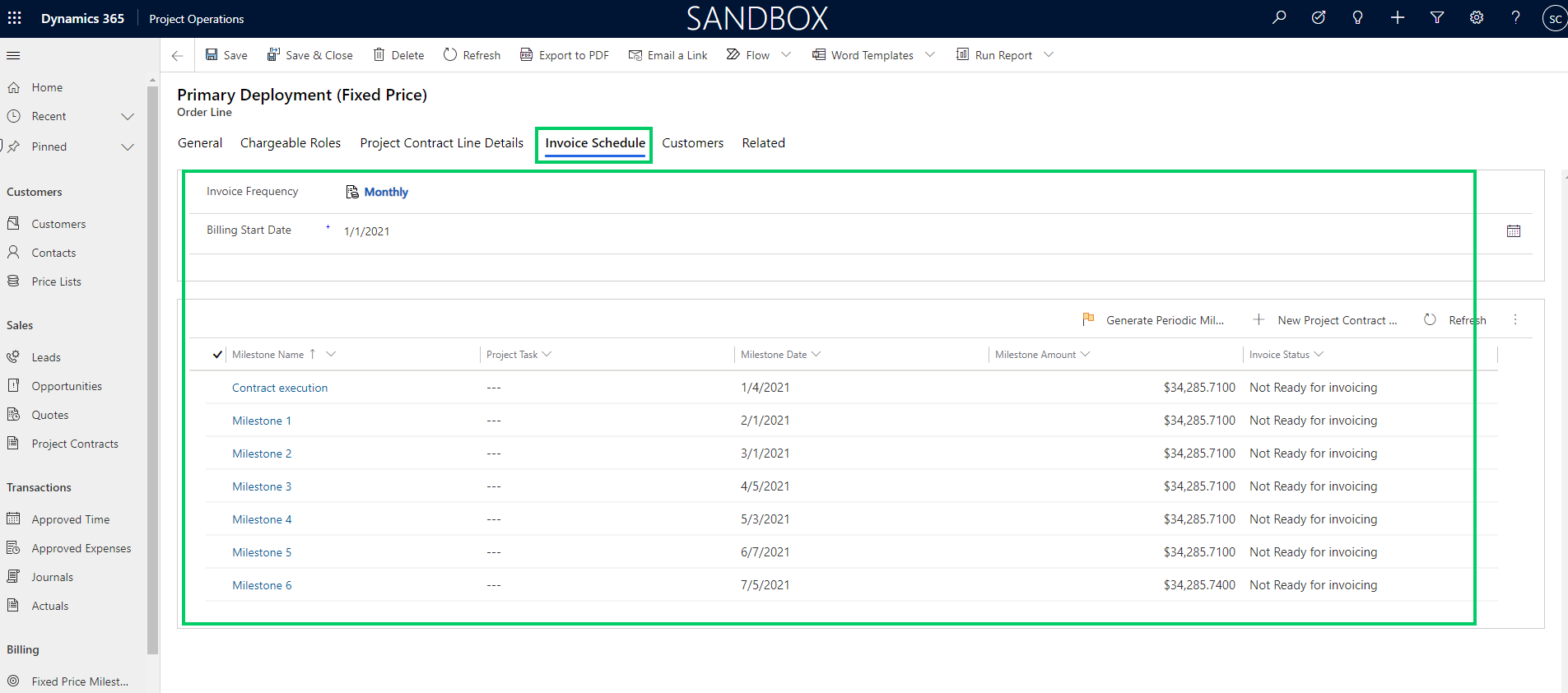Open the help question mark icon
Image resolution: width=1568 pixels, height=693 pixels.
pos(1515,17)
